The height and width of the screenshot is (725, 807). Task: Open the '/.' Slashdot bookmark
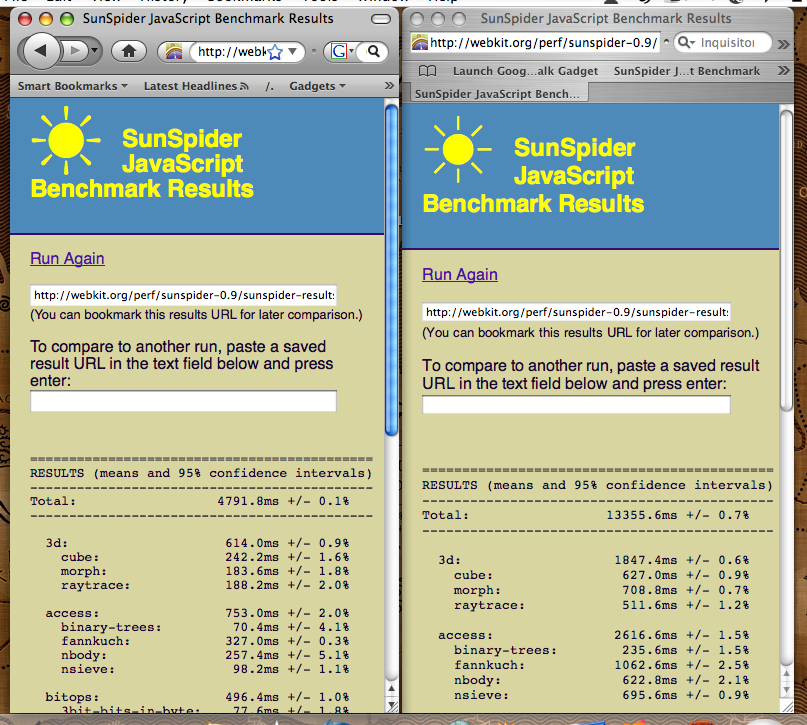tap(269, 86)
